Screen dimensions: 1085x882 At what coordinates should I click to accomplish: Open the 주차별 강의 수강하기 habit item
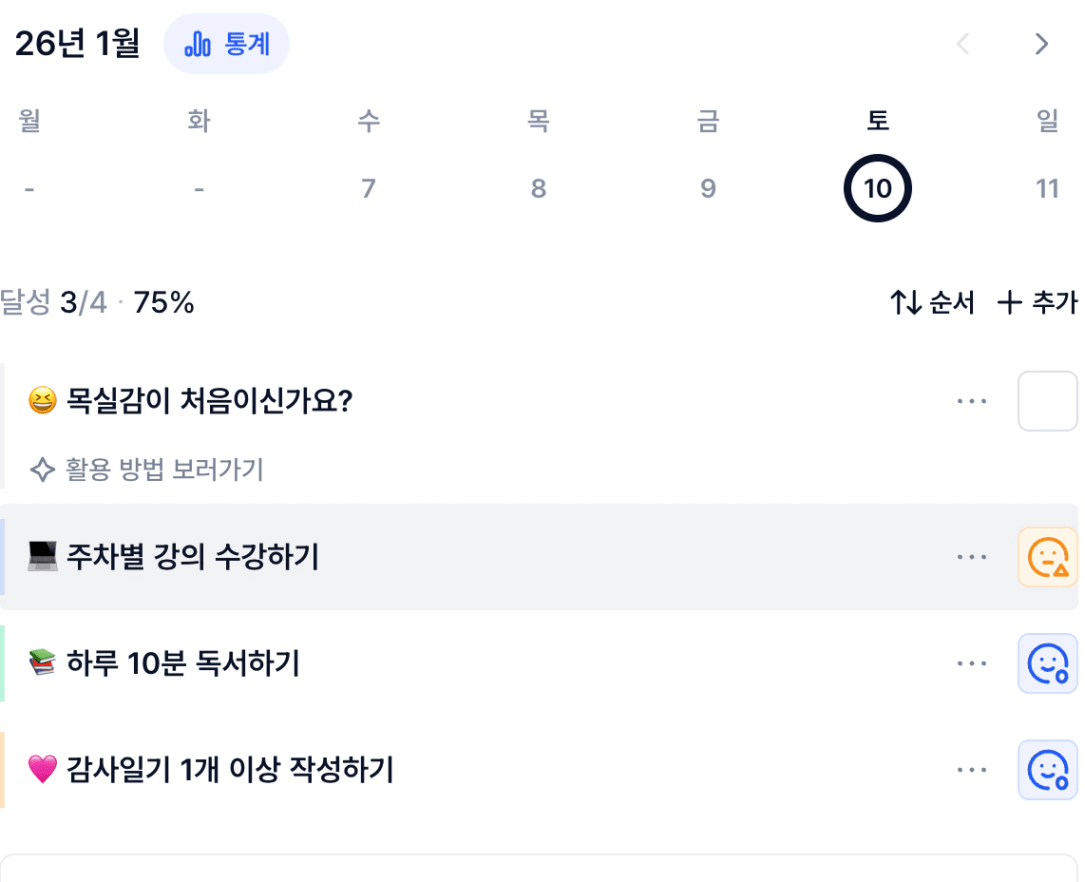pyautogui.click(x=193, y=557)
